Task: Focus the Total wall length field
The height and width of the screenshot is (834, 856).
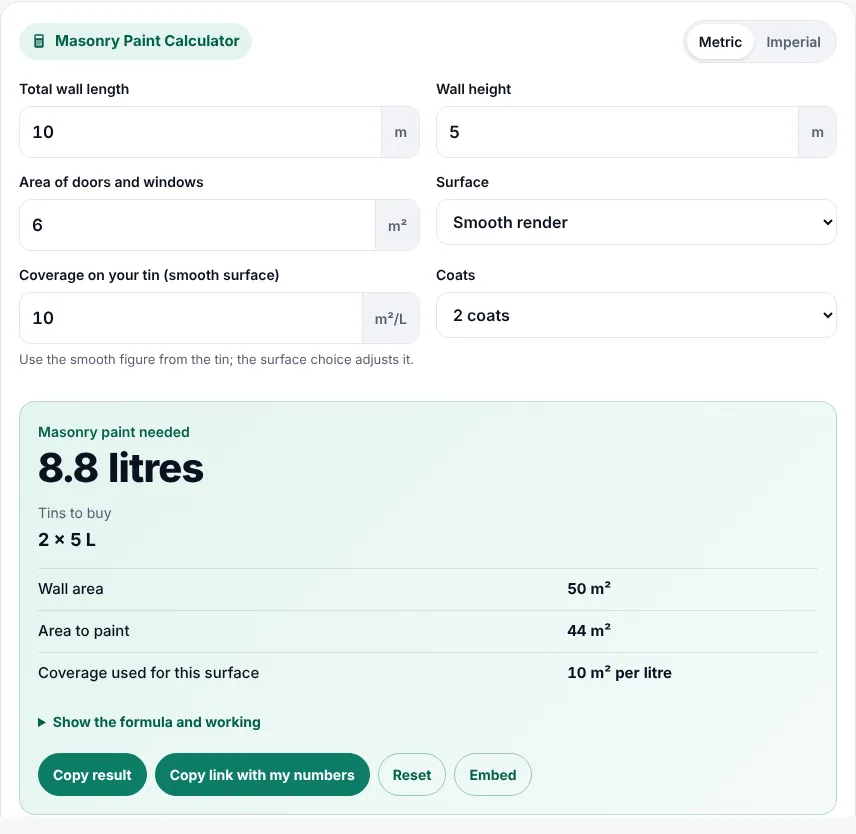Action: [200, 132]
